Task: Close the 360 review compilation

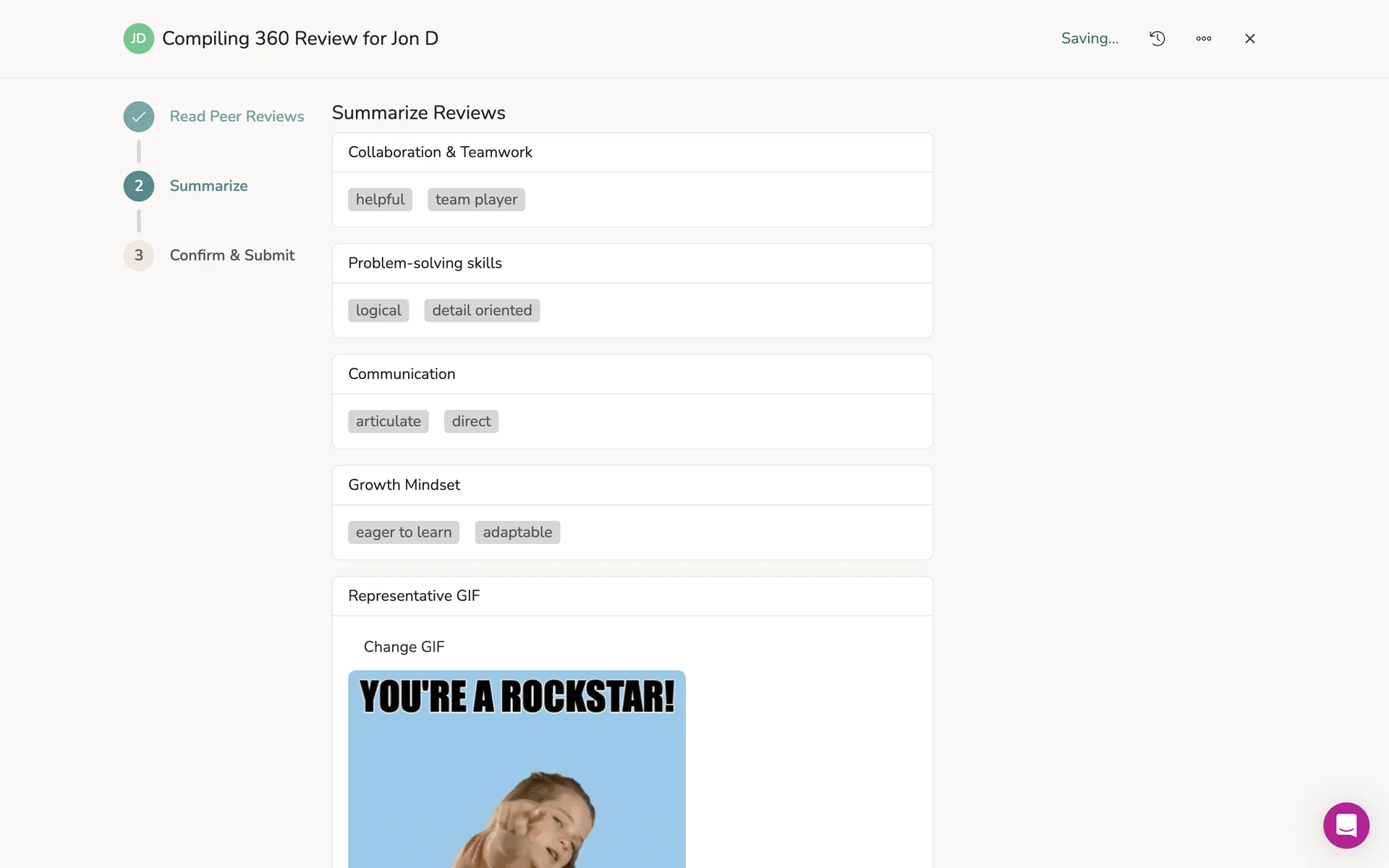Action: tap(1249, 38)
